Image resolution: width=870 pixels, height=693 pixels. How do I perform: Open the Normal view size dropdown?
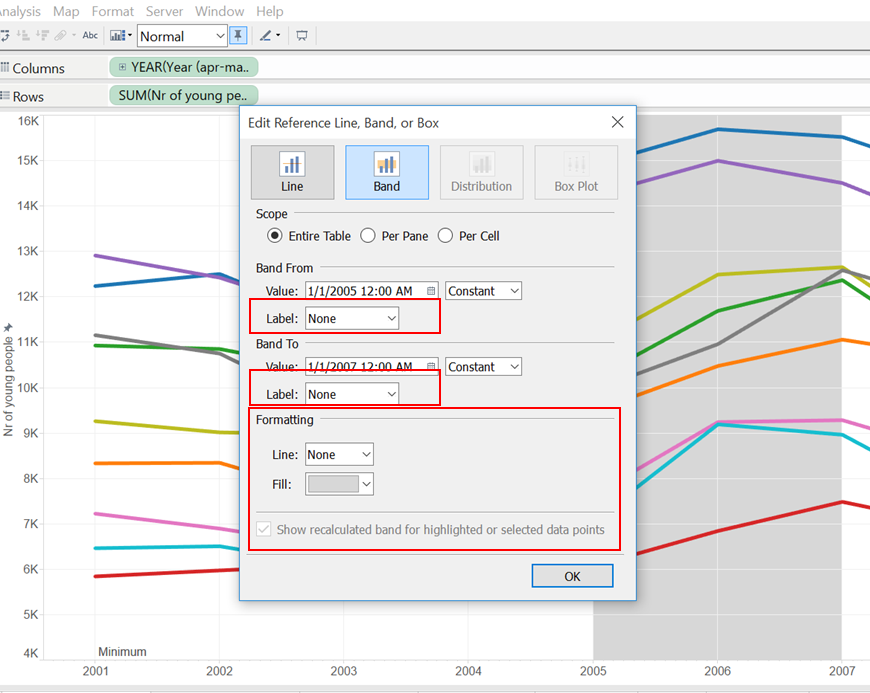[x=182, y=36]
